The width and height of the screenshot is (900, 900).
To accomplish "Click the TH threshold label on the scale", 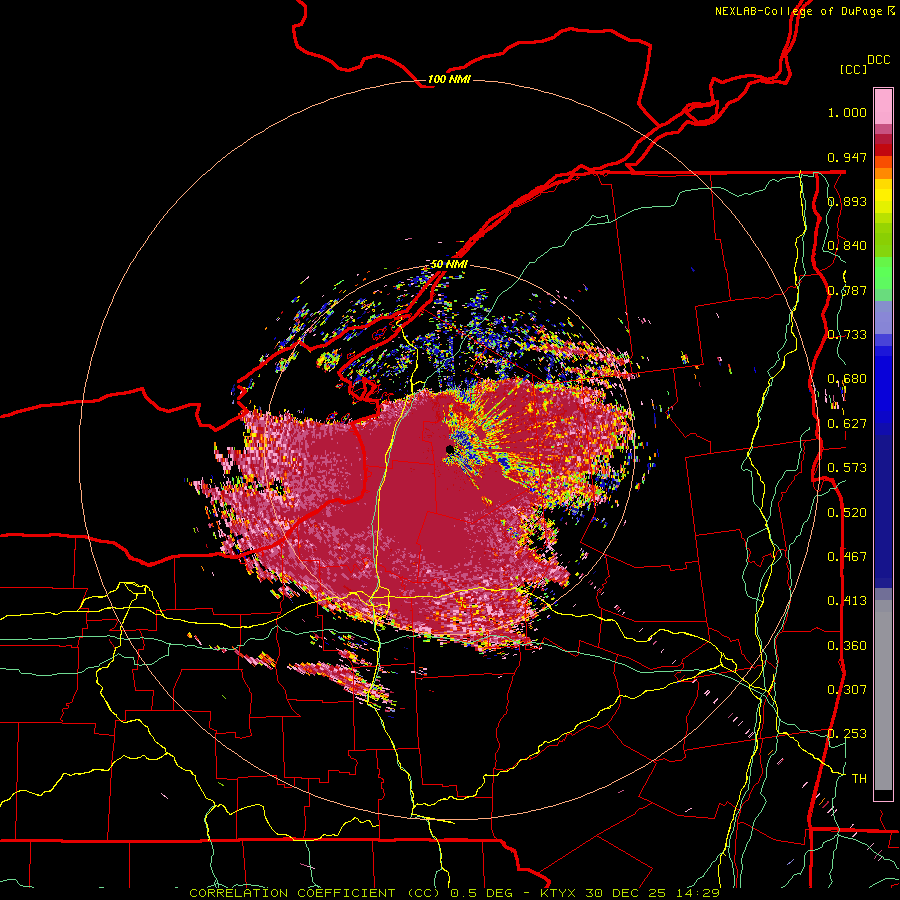I will click(859, 779).
